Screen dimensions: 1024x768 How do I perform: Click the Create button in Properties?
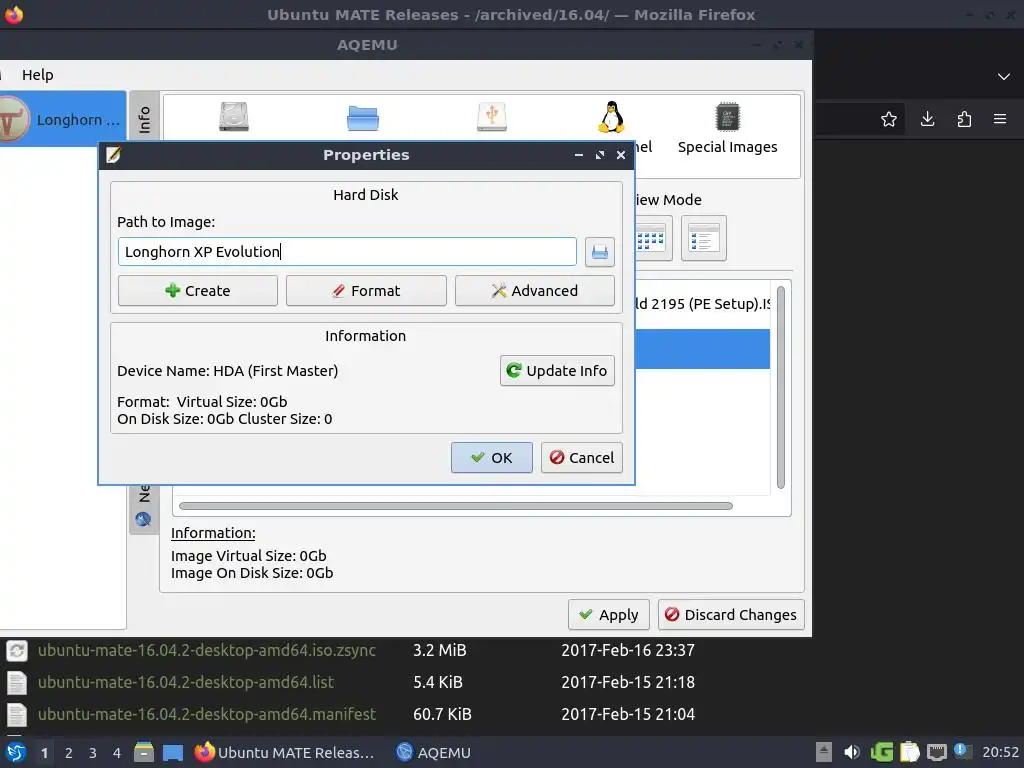click(198, 291)
